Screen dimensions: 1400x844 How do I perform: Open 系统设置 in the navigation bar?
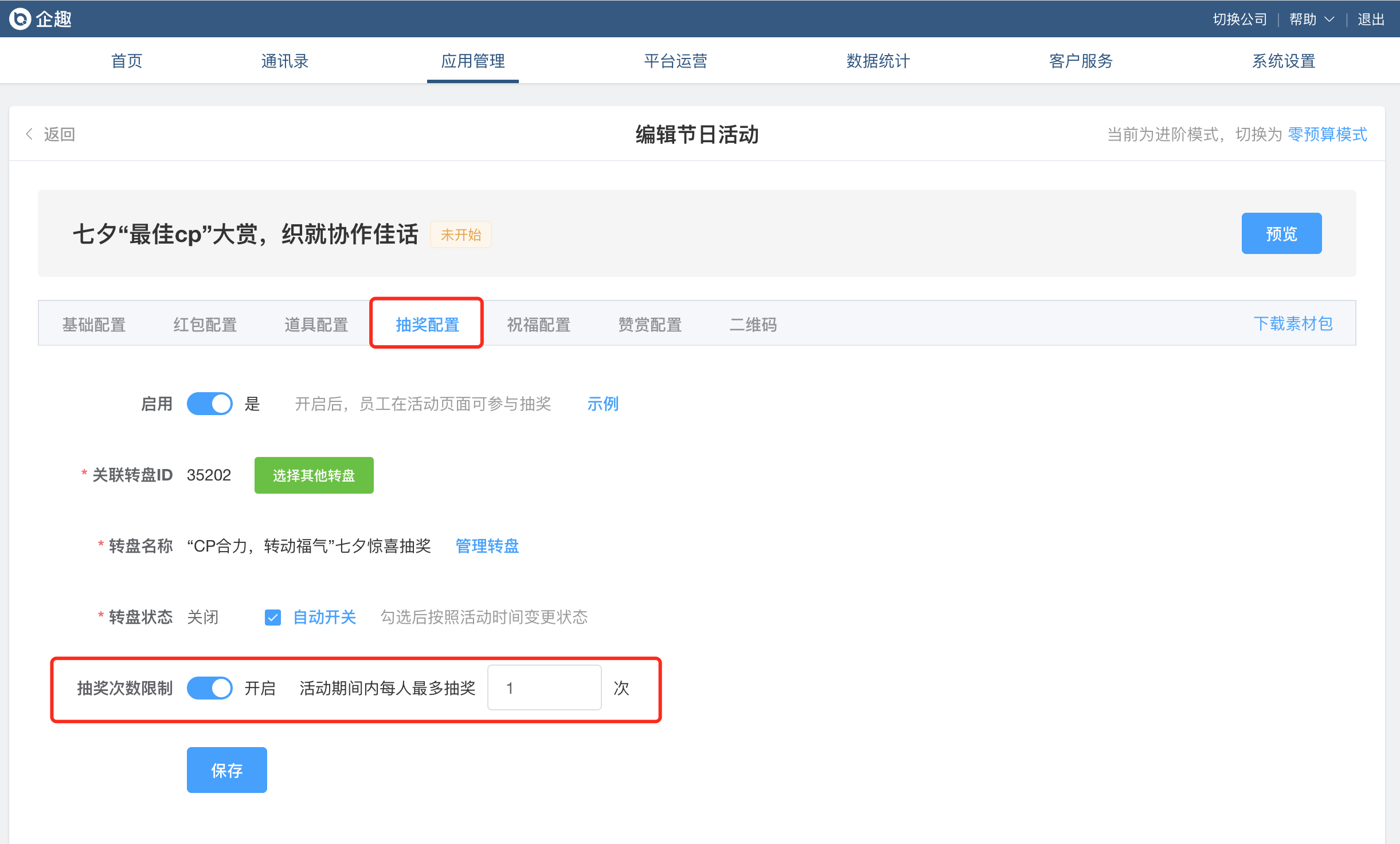[1283, 61]
